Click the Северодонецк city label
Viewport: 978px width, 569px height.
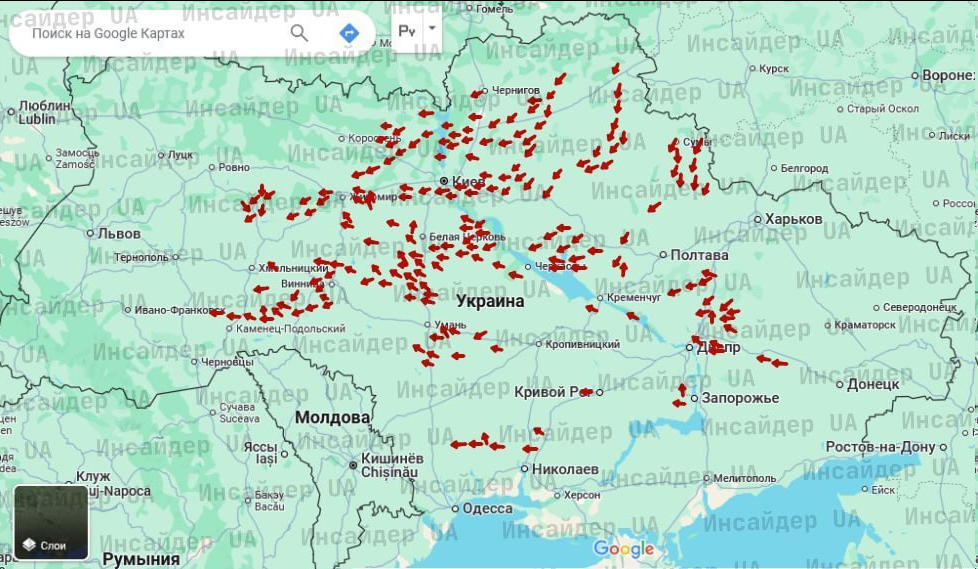tap(920, 308)
